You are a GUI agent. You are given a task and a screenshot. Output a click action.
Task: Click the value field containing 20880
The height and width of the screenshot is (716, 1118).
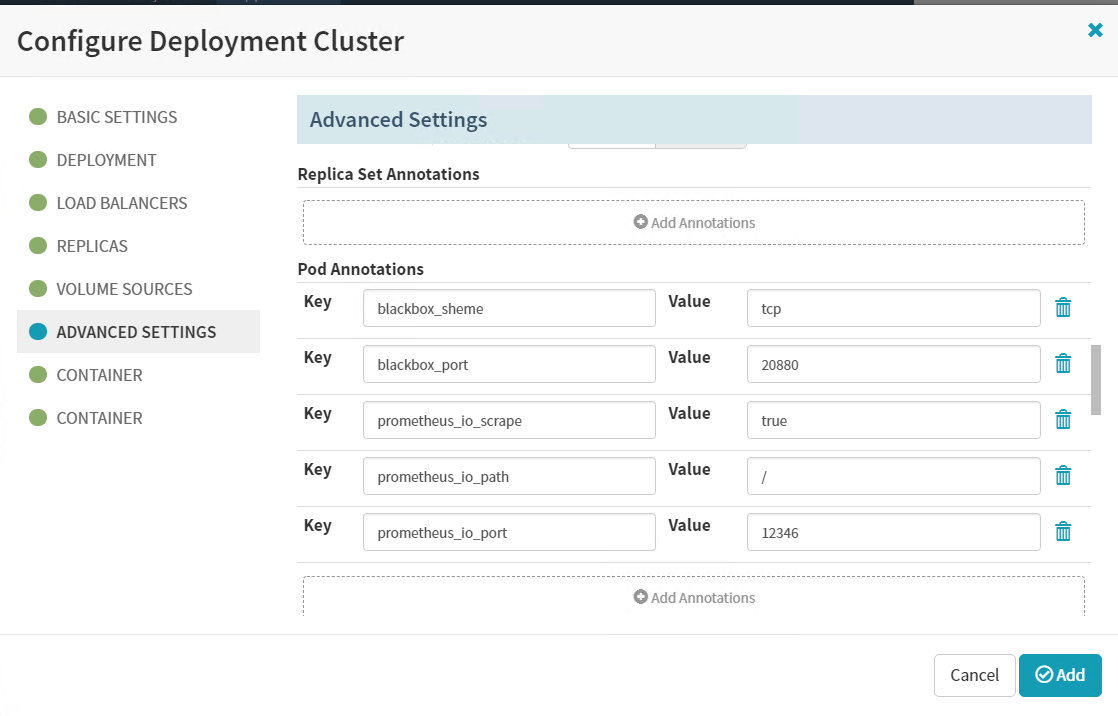coord(893,365)
